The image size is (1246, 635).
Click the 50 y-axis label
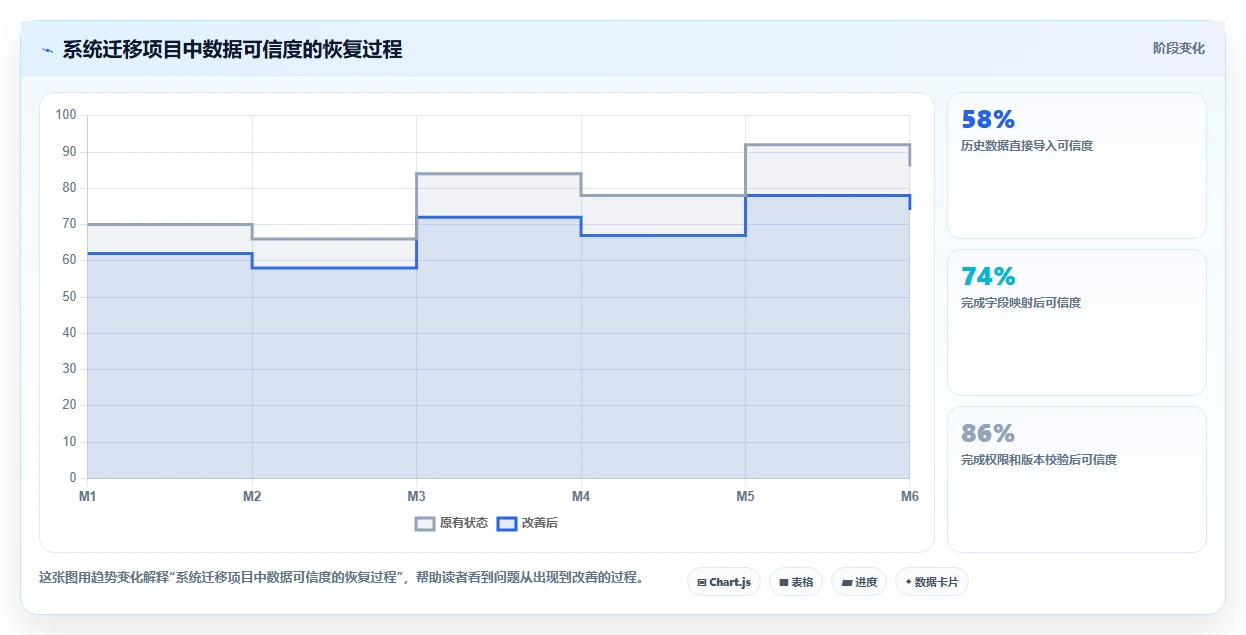[69, 297]
